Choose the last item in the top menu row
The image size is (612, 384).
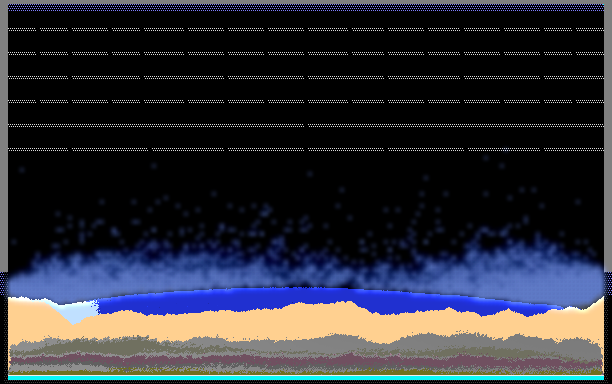pyautogui.click(x=590, y=29)
